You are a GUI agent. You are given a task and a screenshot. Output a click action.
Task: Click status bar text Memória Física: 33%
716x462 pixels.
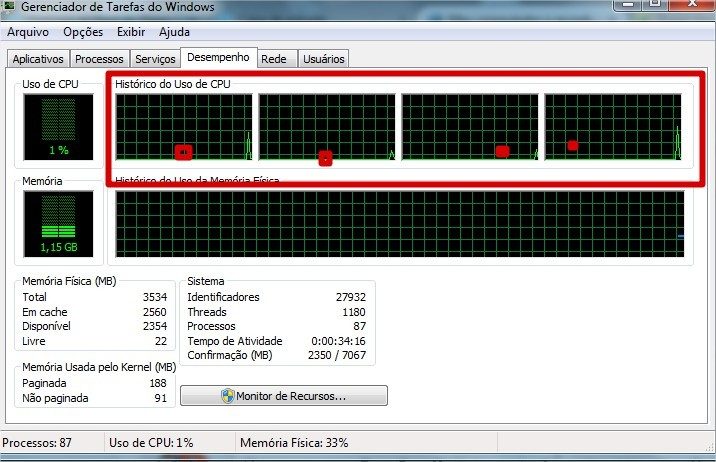[294, 443]
